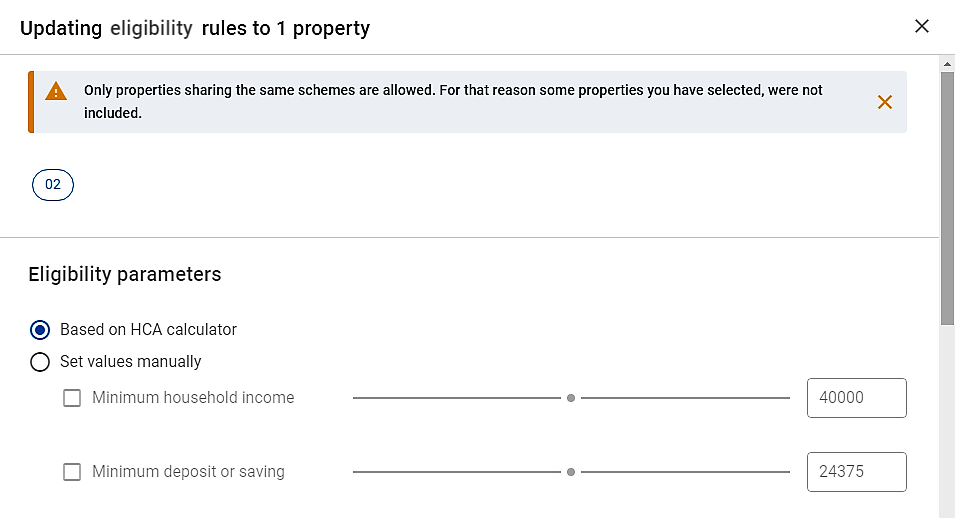Close the Updating eligibility rules dialog
The height and width of the screenshot is (518, 955).
click(922, 26)
